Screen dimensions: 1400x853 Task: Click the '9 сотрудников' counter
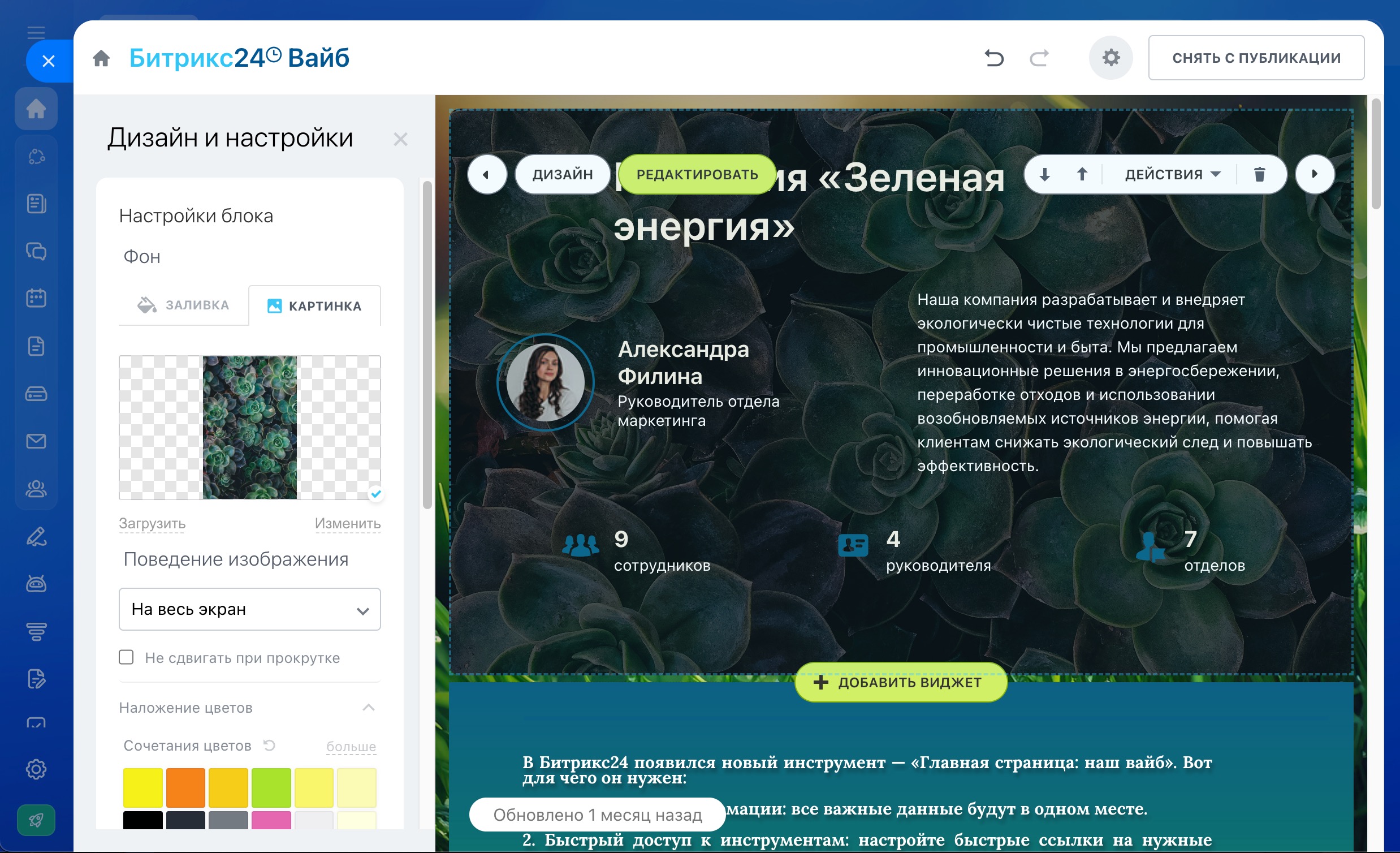(x=636, y=550)
